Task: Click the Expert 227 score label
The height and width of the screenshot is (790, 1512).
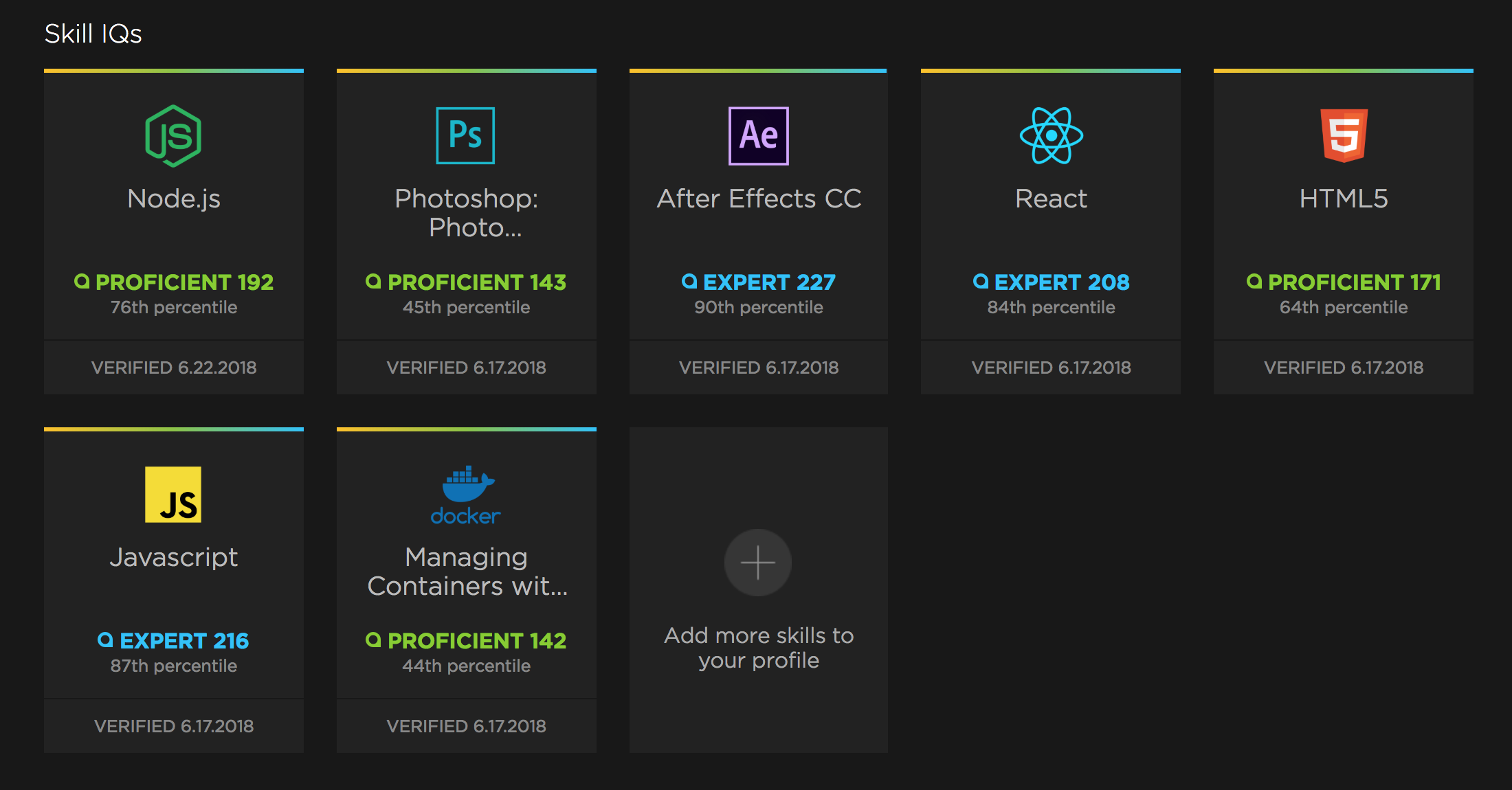Action: click(759, 282)
